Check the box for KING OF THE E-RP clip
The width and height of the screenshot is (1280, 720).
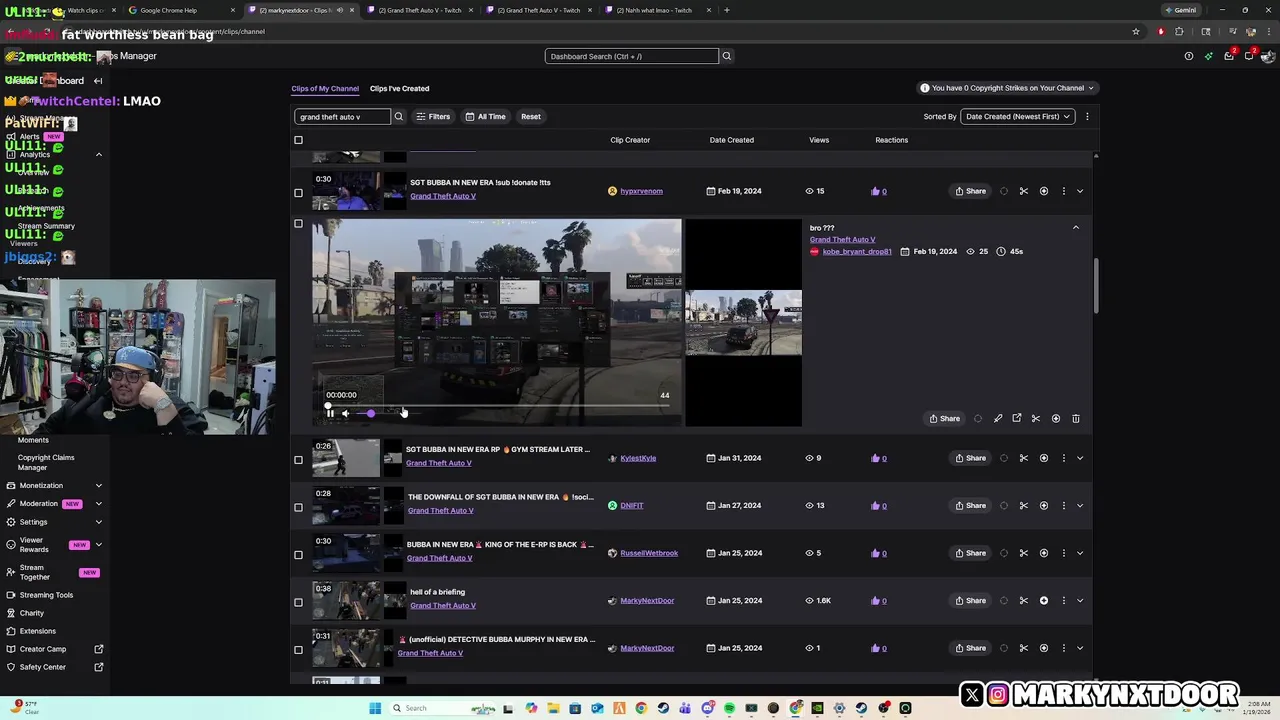pyautogui.click(x=298, y=555)
